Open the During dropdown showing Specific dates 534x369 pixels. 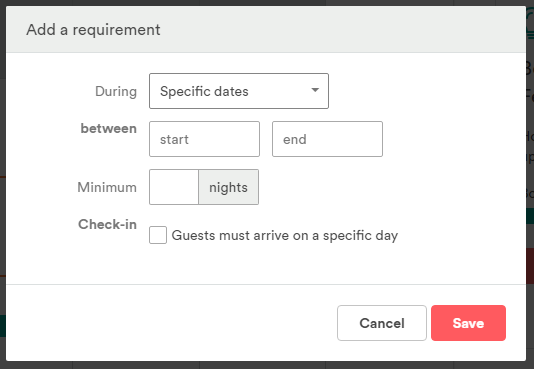coord(239,91)
